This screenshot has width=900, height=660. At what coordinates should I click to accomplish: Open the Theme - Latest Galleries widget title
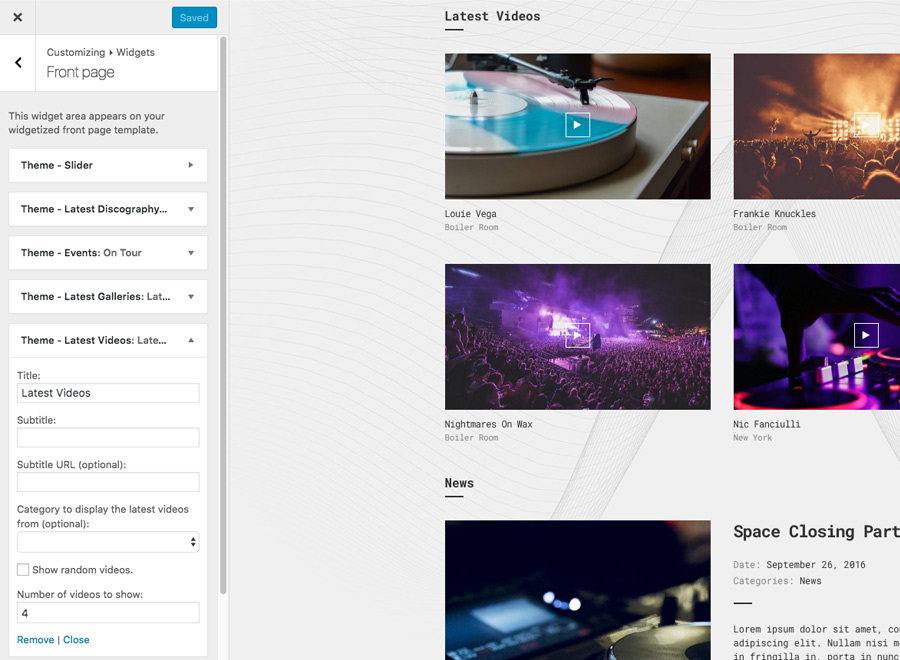pos(95,297)
